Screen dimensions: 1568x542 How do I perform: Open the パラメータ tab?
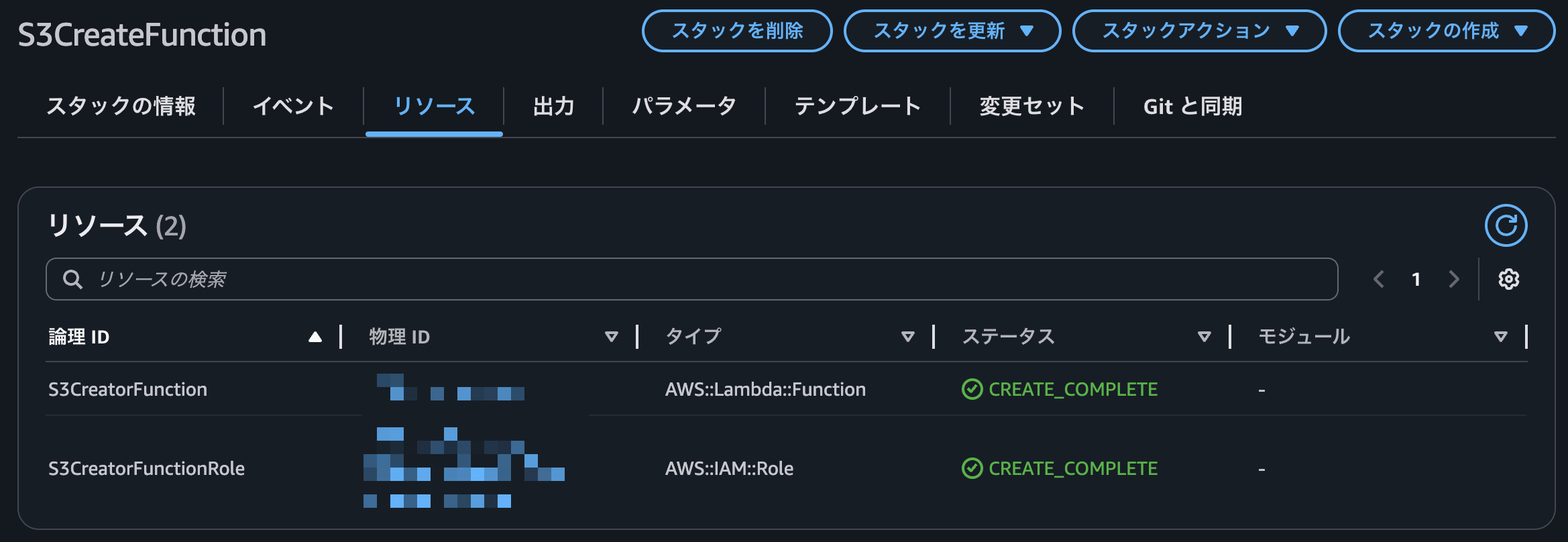point(683,106)
